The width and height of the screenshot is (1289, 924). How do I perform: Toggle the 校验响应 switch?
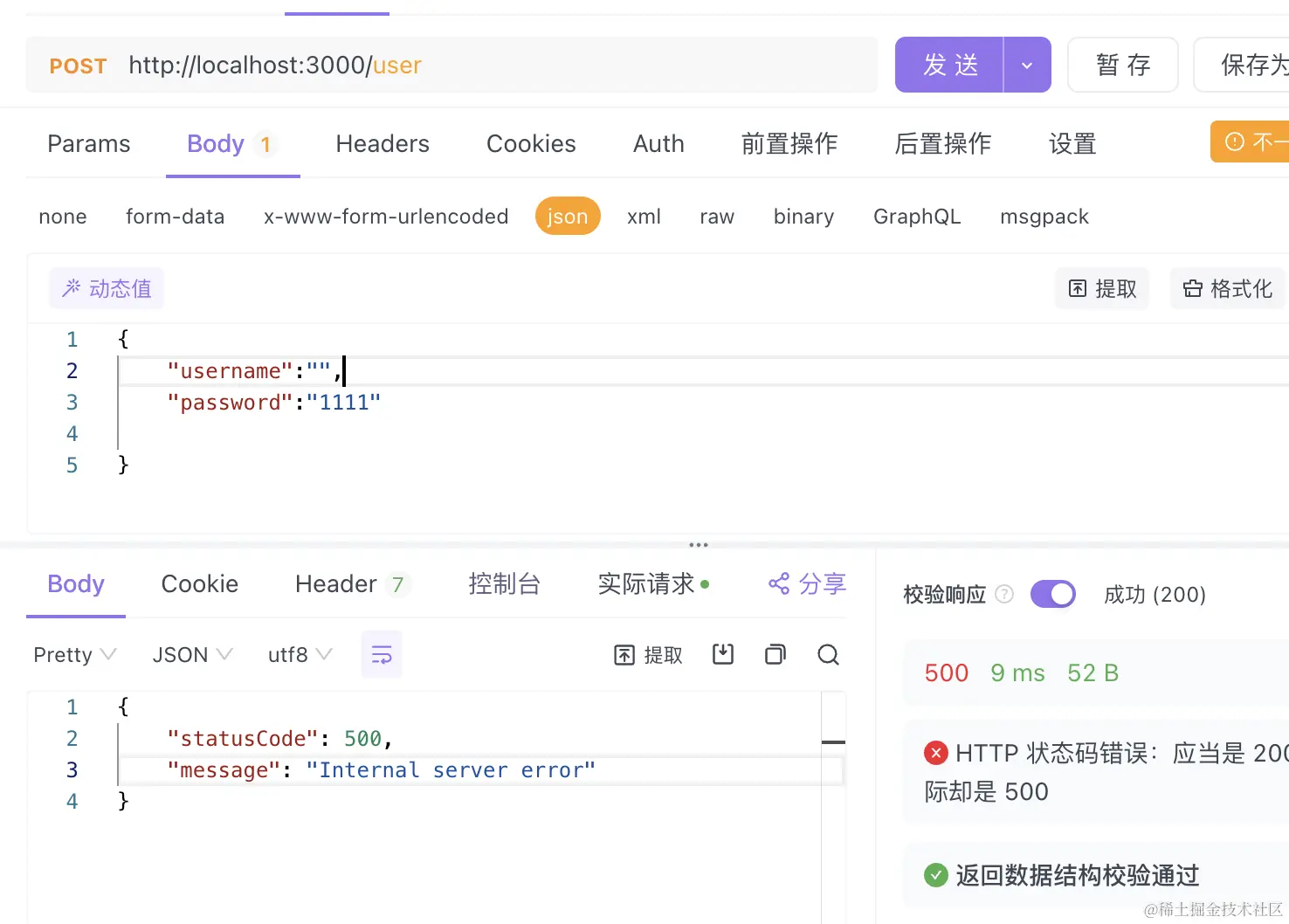(1053, 594)
